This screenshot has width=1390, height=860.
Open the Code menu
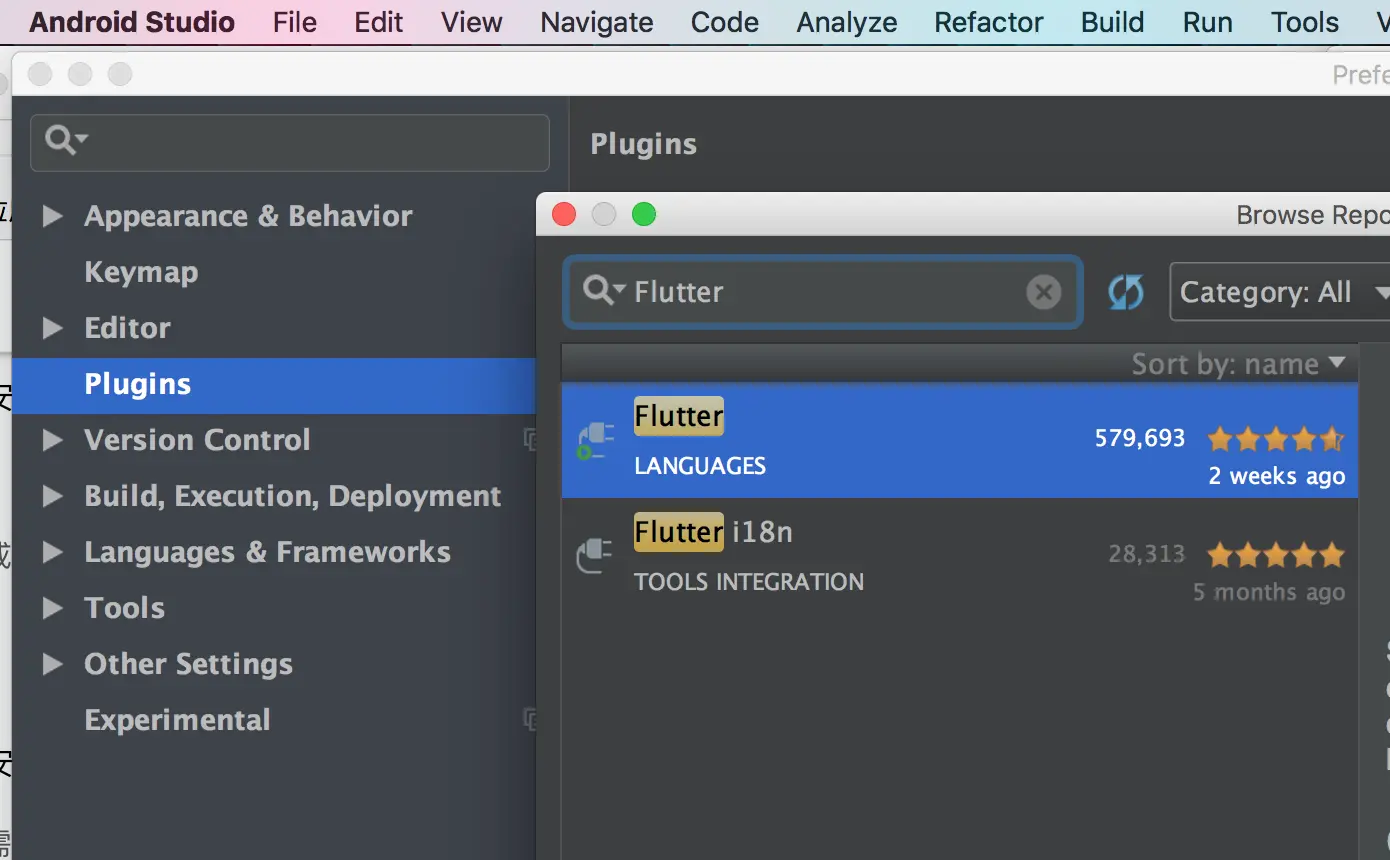point(725,22)
